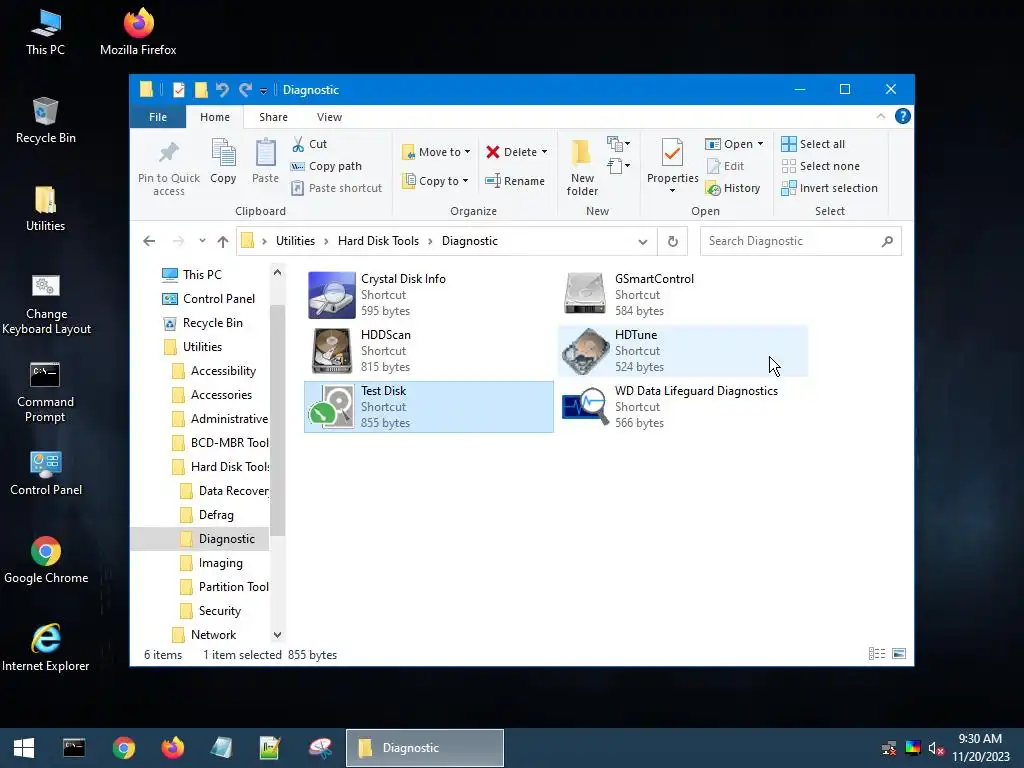Expand the Open button dropdown arrow
This screenshot has height=768, width=1024.
point(760,144)
